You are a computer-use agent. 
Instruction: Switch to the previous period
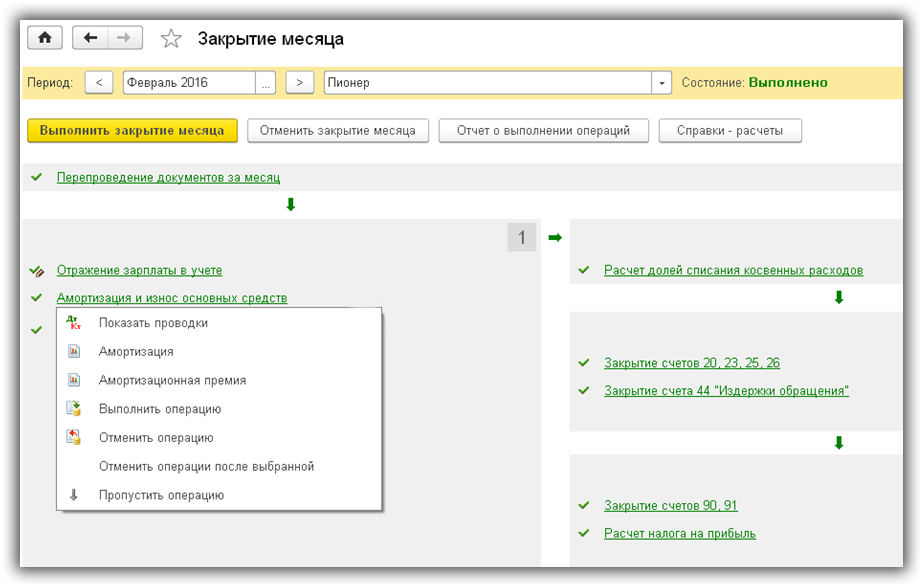(x=99, y=83)
